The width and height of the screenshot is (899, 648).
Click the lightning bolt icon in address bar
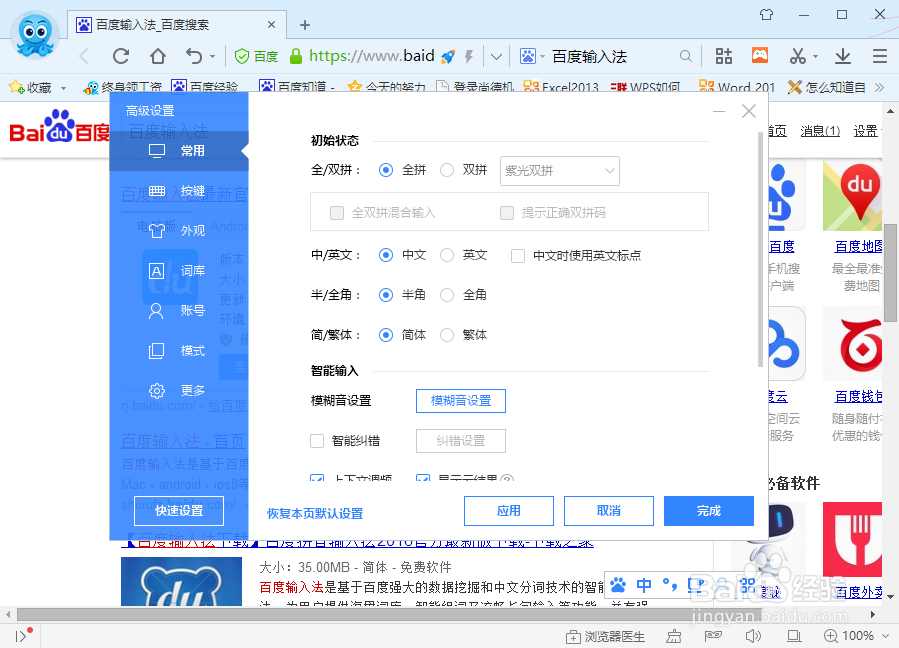coord(469,56)
